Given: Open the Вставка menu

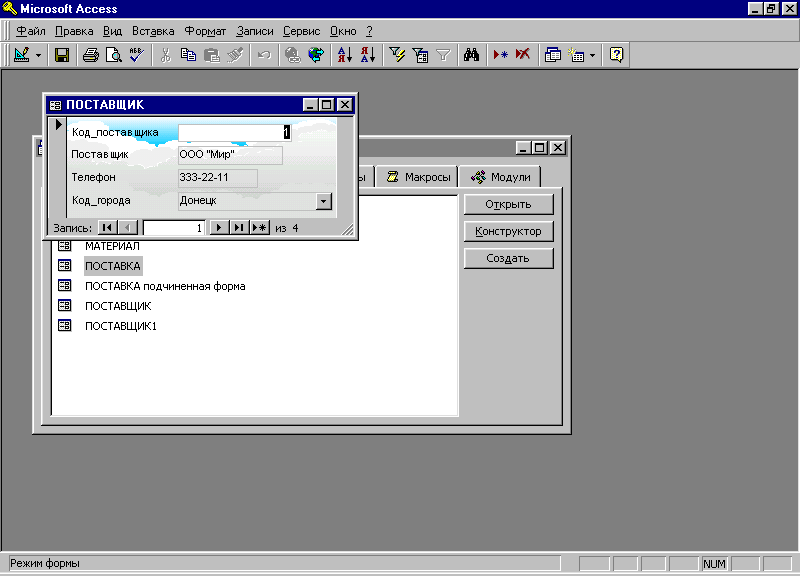Looking at the screenshot, I should 153,31.
